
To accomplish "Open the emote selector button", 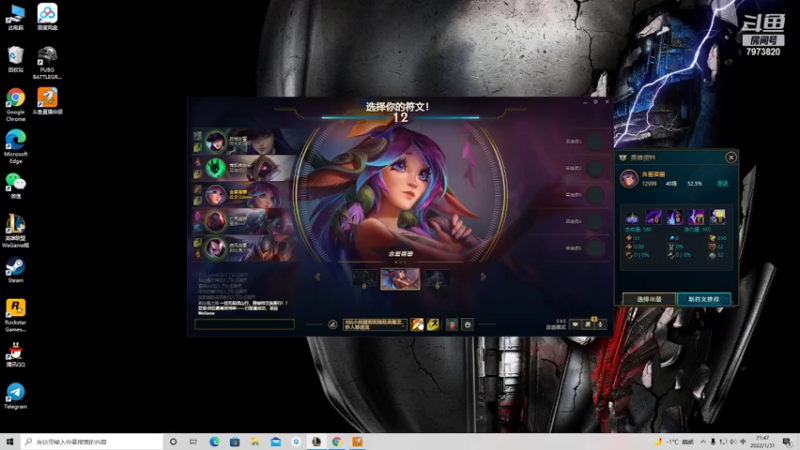I will tap(467, 324).
